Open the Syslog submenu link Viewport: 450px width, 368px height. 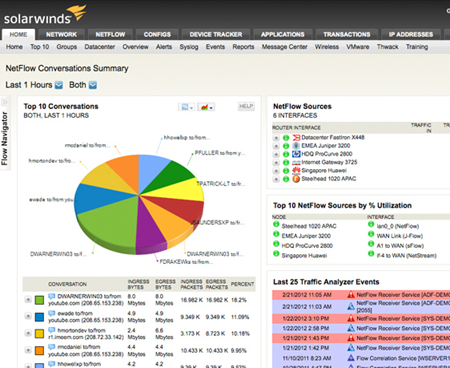pyautogui.click(x=189, y=47)
